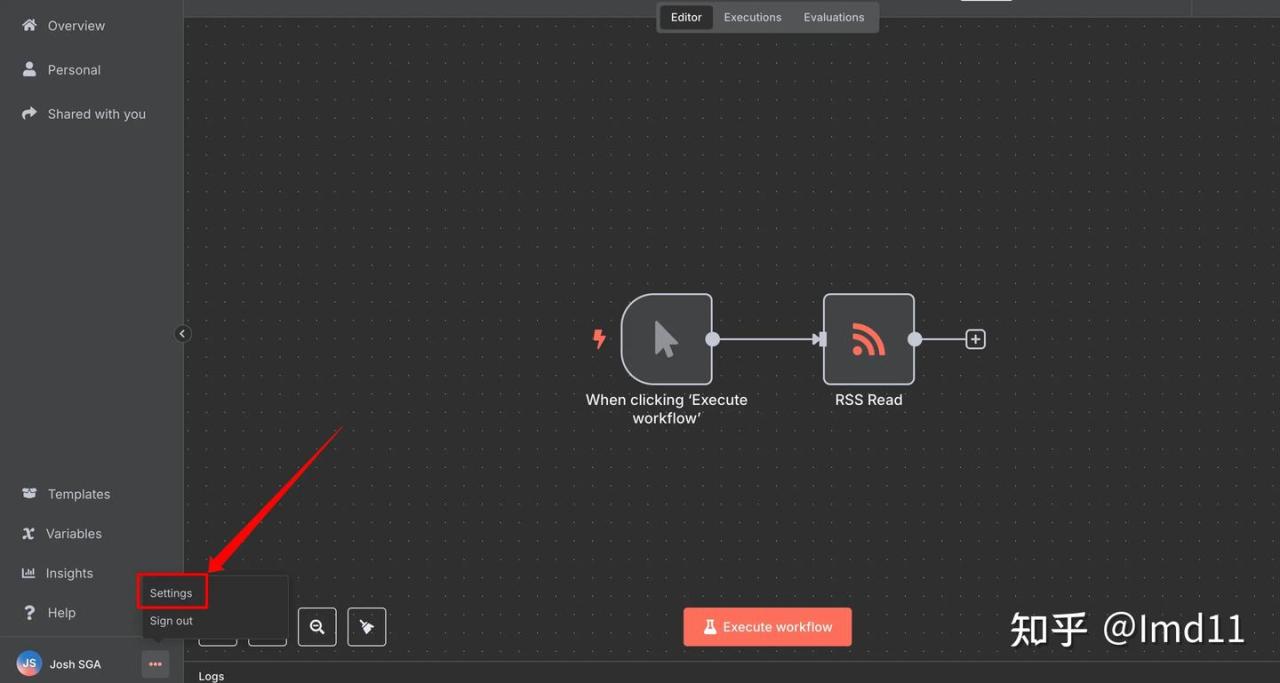Switch to the Evaluations tab
Viewport: 1280px width, 683px height.
point(833,17)
